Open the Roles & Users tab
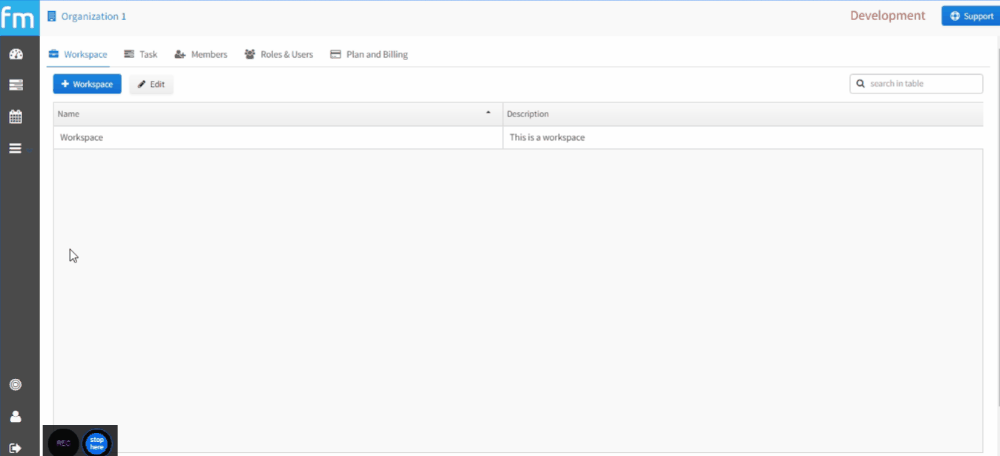1000x456 pixels. [279, 55]
